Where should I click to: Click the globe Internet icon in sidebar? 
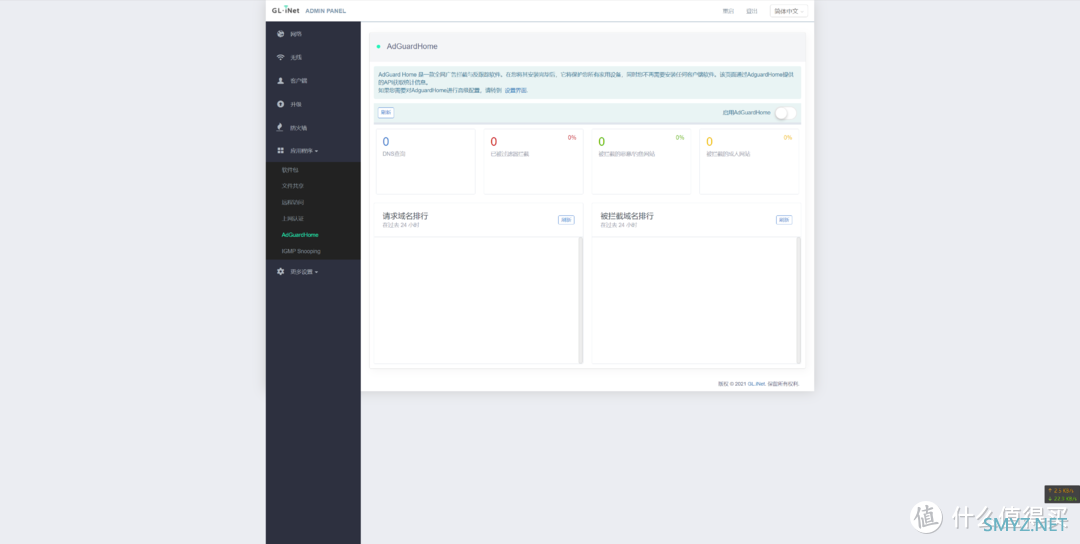280,34
